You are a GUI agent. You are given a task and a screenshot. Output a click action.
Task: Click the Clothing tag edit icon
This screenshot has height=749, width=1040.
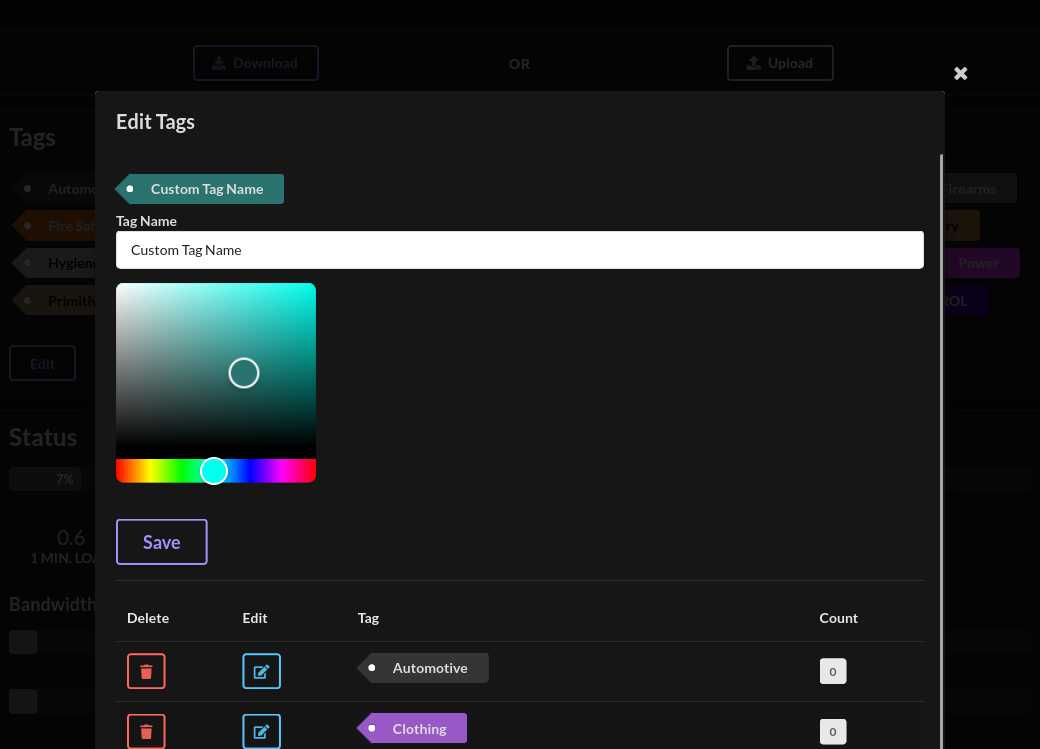261,731
